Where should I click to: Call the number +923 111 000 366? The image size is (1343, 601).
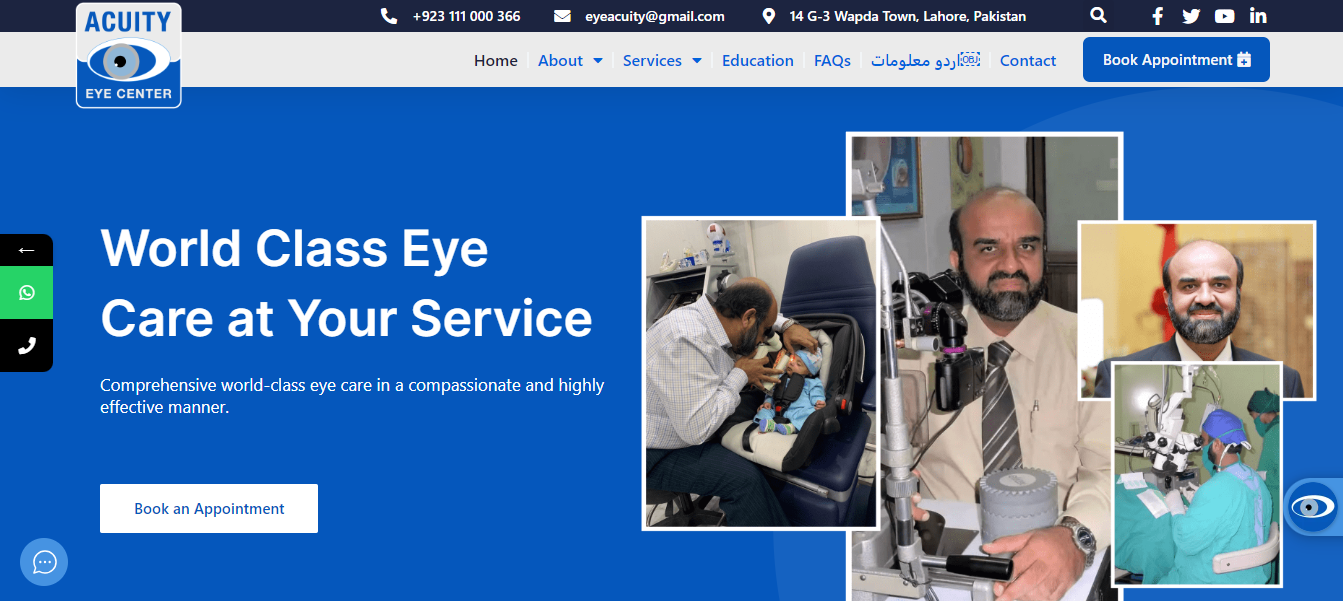coord(466,16)
